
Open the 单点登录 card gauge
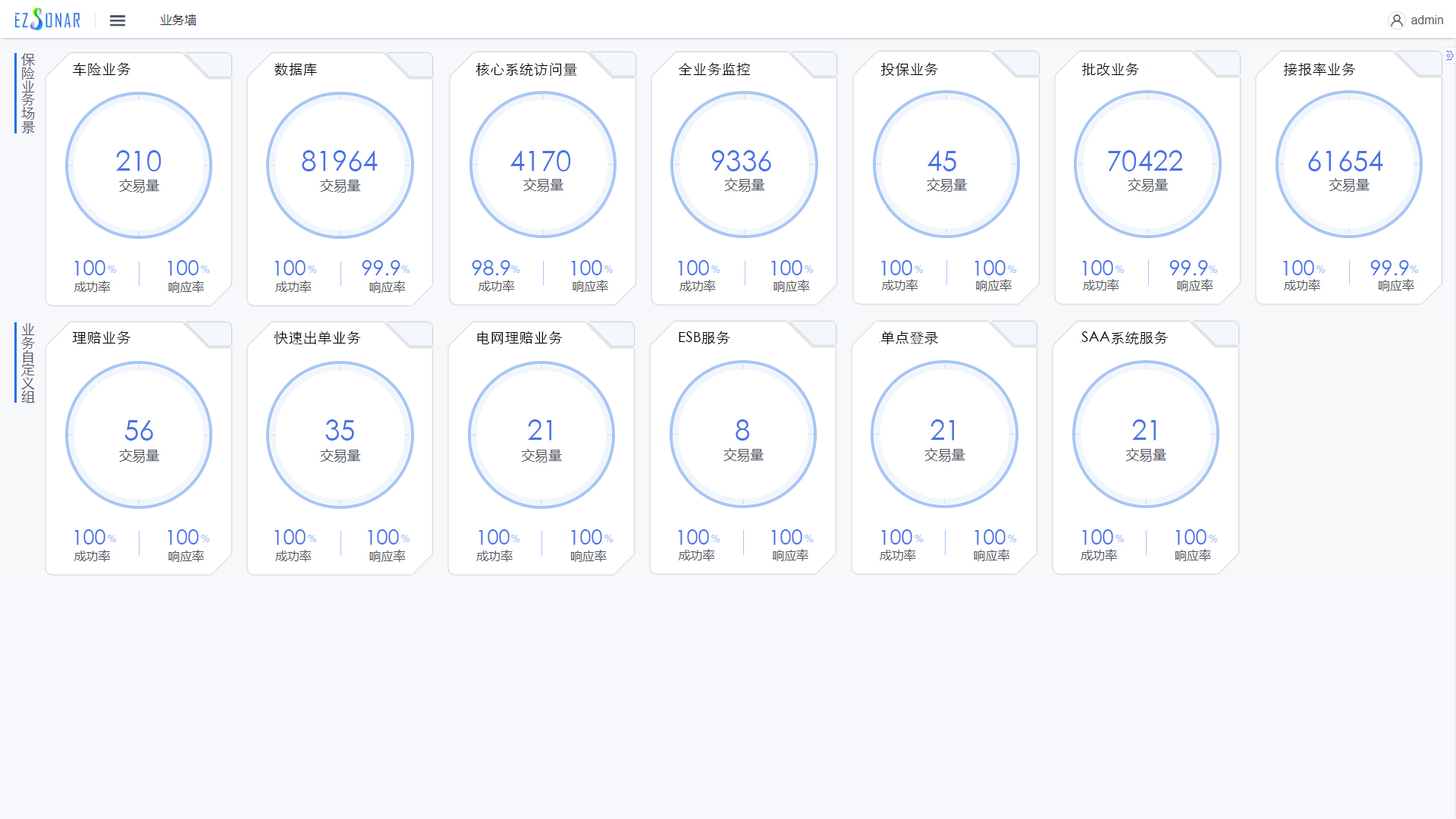[x=944, y=434]
